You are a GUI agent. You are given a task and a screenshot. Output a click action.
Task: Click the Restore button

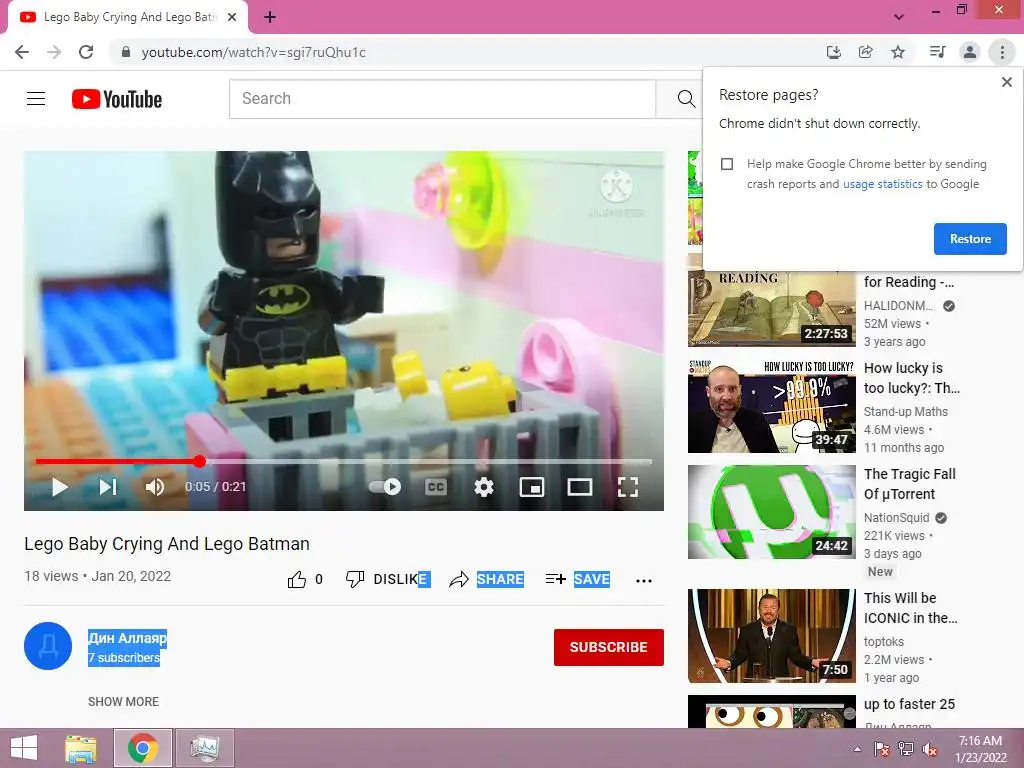point(970,239)
